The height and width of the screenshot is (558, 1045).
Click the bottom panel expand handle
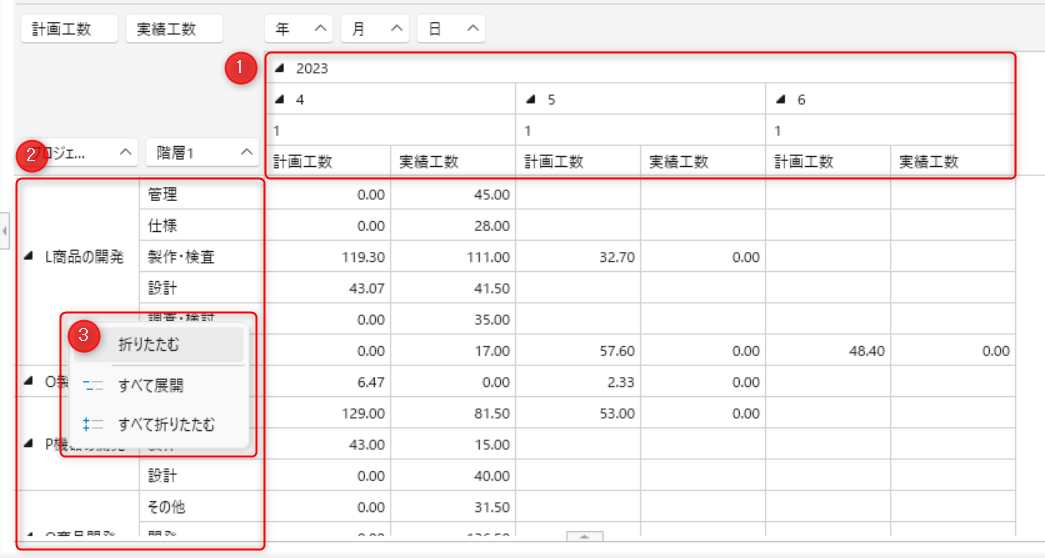click(585, 537)
